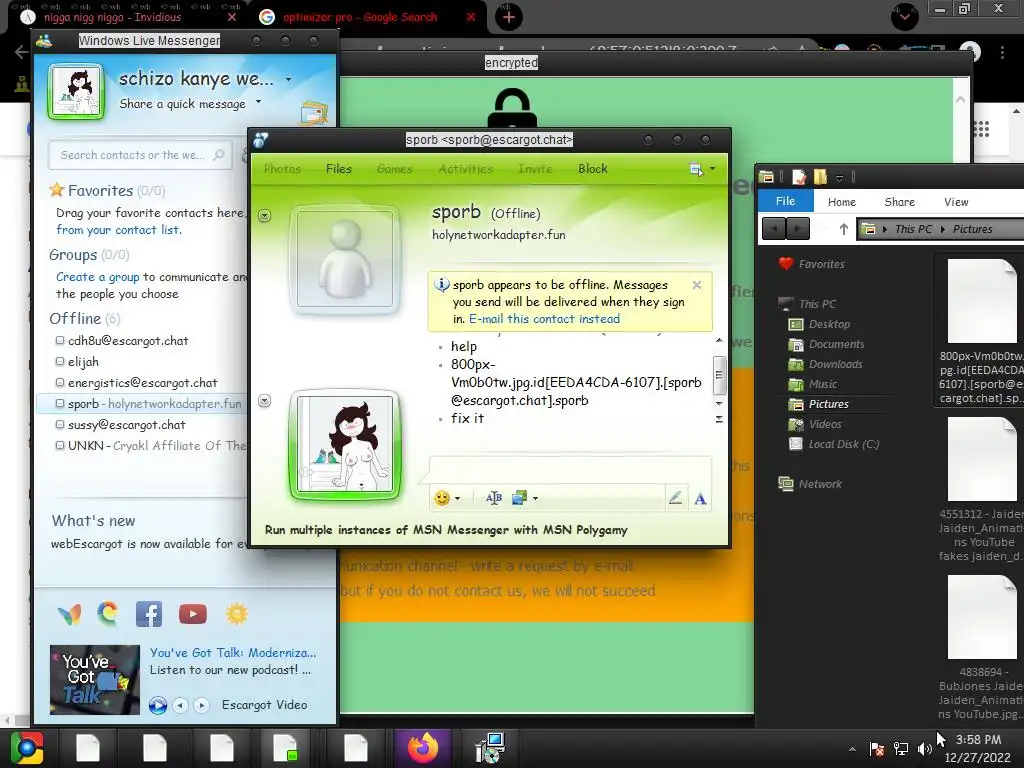Click Block in the chat window menu
The height and width of the screenshot is (768, 1024).
pos(593,169)
